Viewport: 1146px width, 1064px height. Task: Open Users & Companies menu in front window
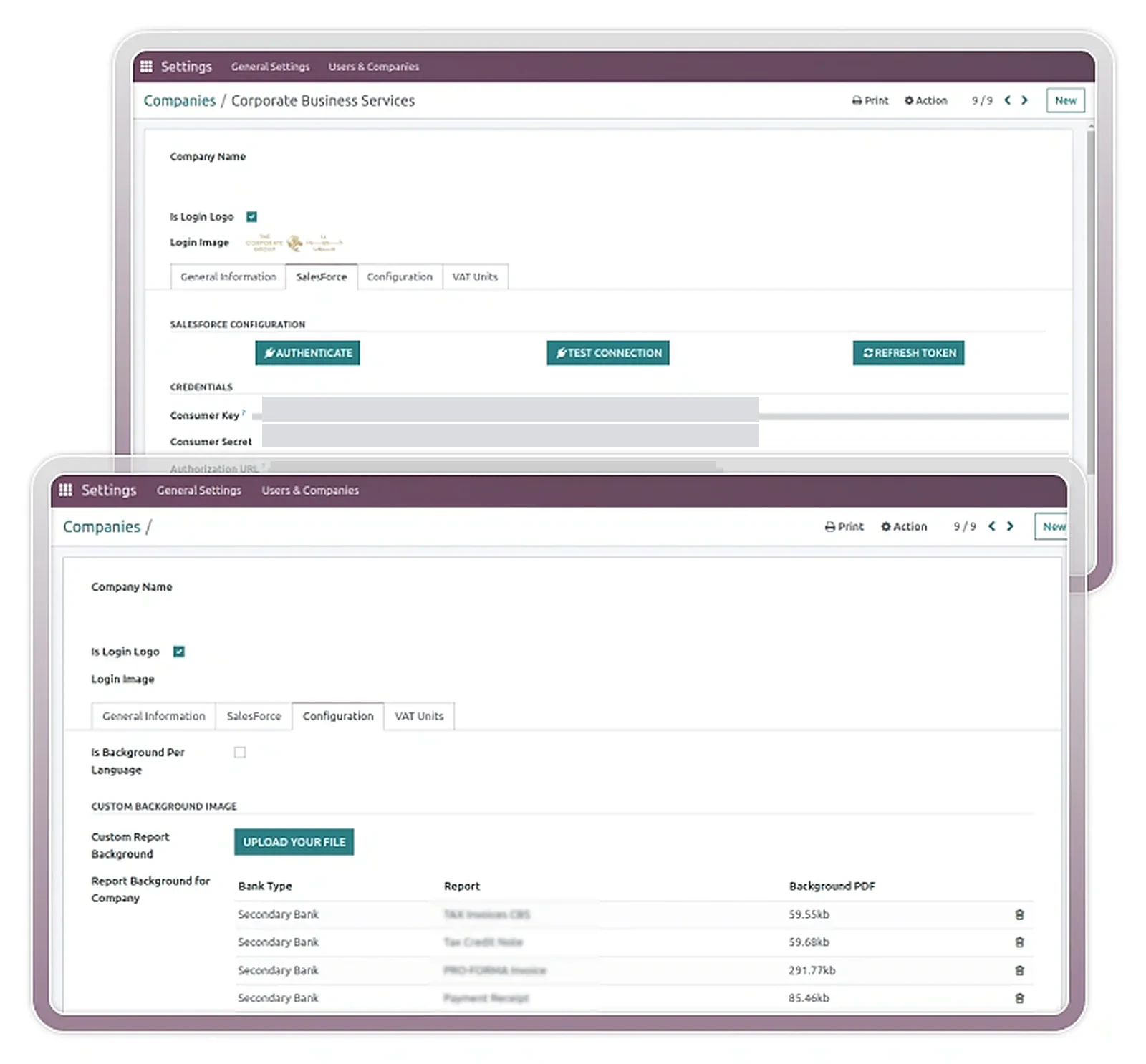(x=310, y=490)
